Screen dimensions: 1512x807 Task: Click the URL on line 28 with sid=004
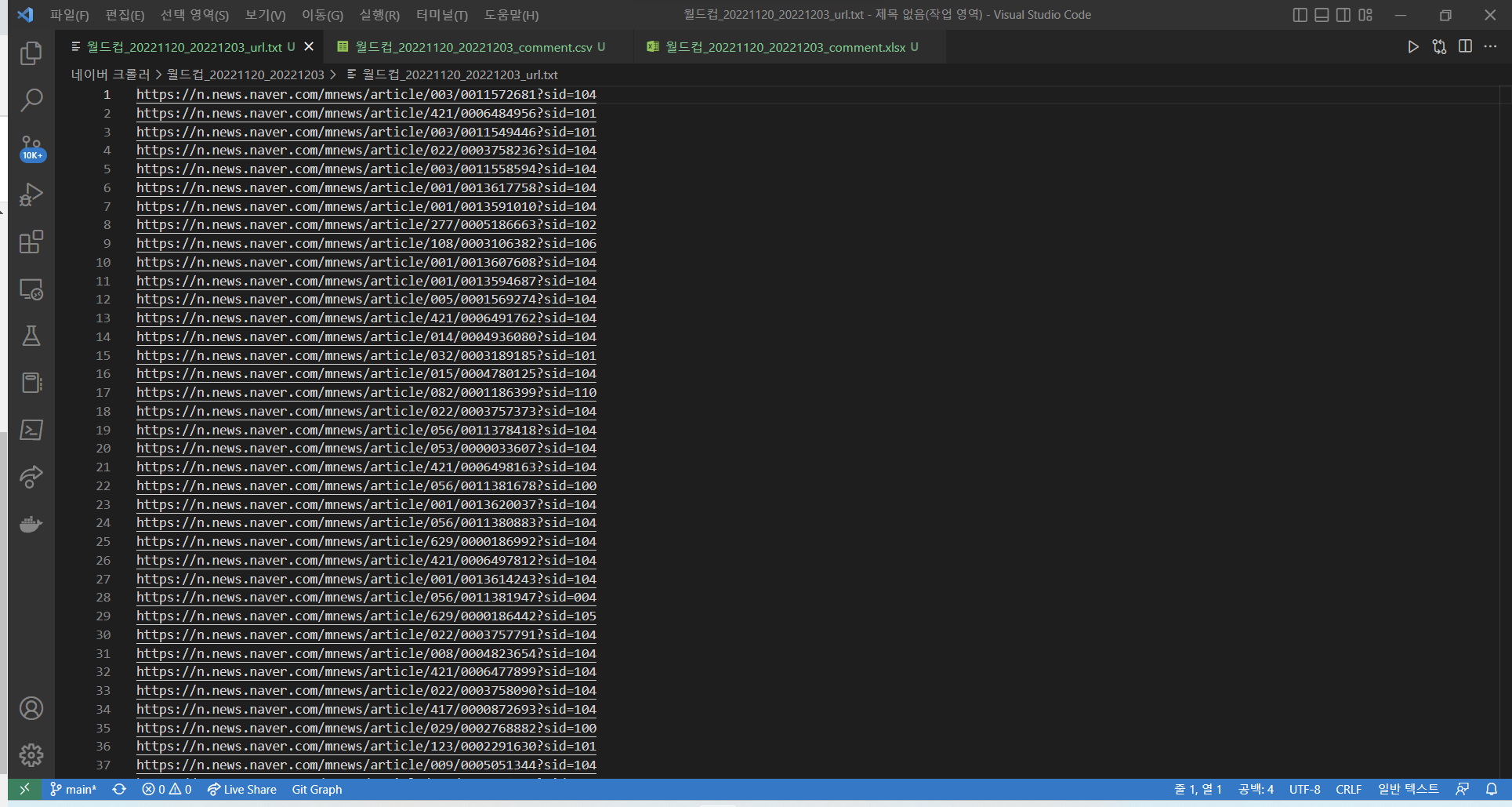pyautogui.click(x=366, y=597)
